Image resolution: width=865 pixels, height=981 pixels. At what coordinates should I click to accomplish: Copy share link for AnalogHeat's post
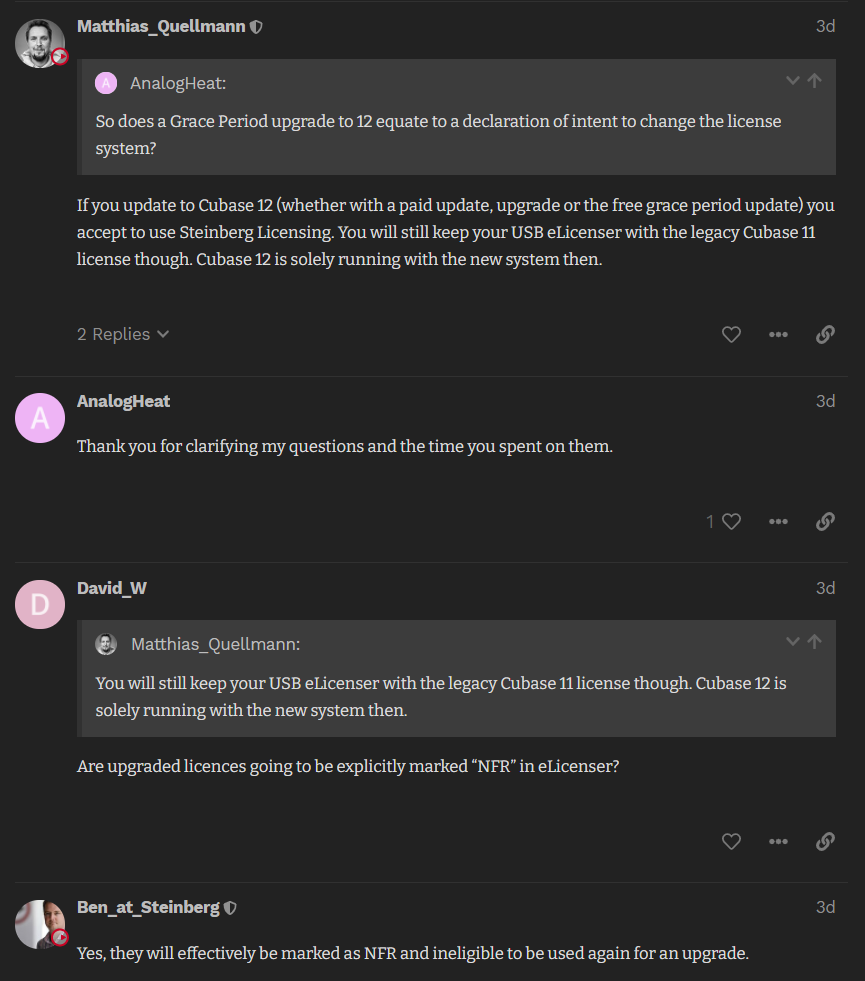click(825, 521)
